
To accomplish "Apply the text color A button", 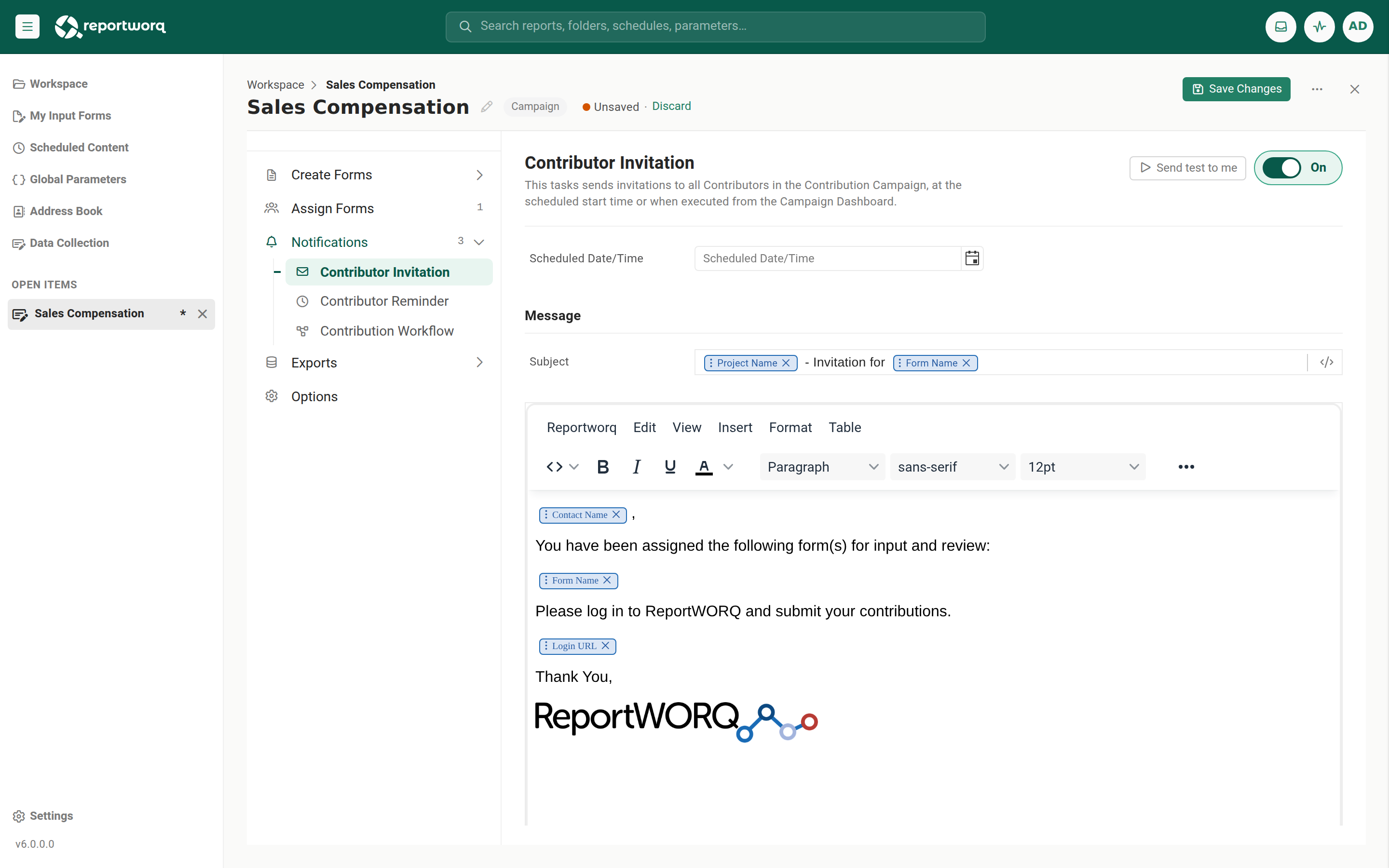I will (x=704, y=467).
